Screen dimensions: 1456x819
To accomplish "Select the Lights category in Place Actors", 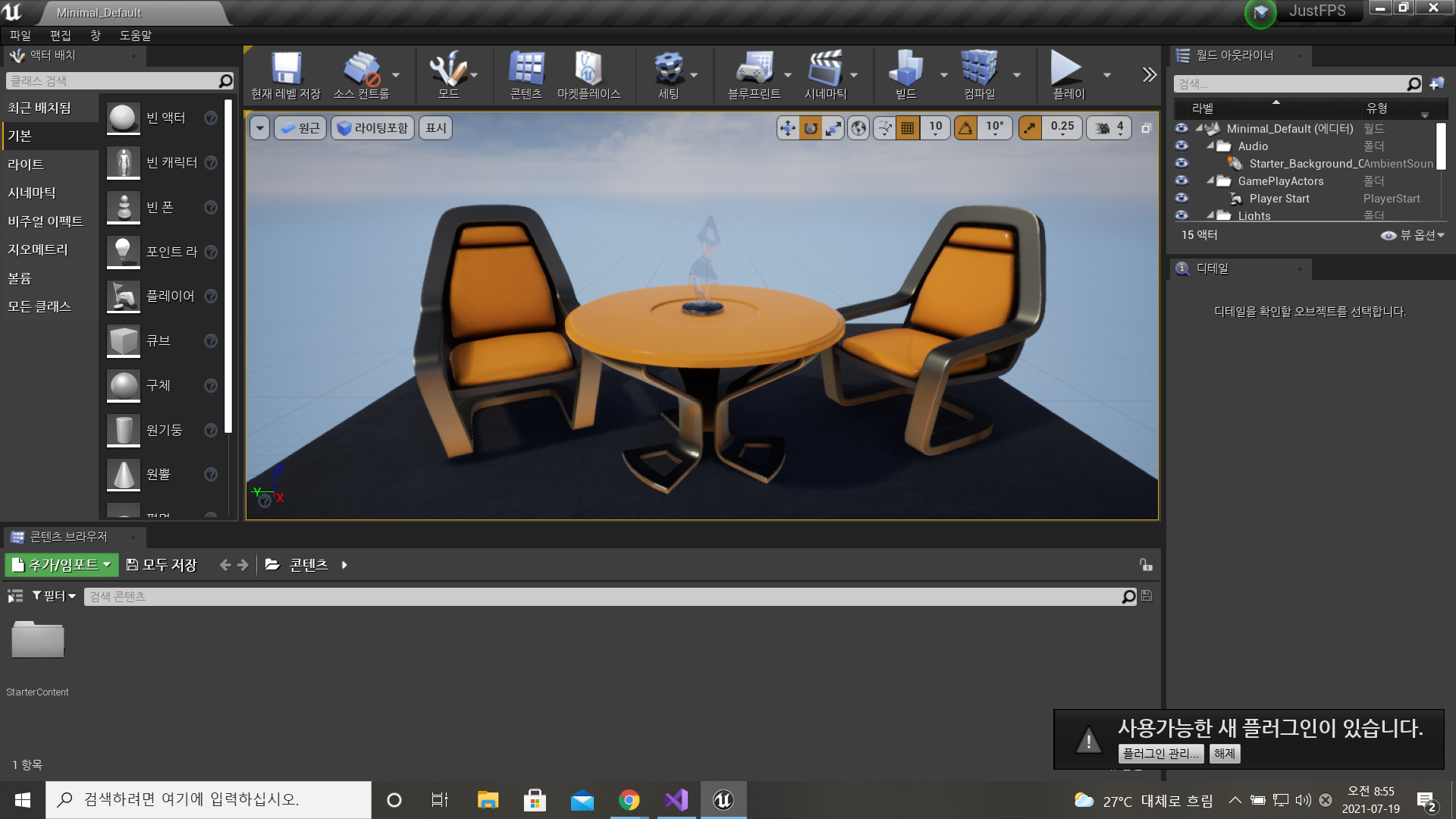I will (x=26, y=165).
